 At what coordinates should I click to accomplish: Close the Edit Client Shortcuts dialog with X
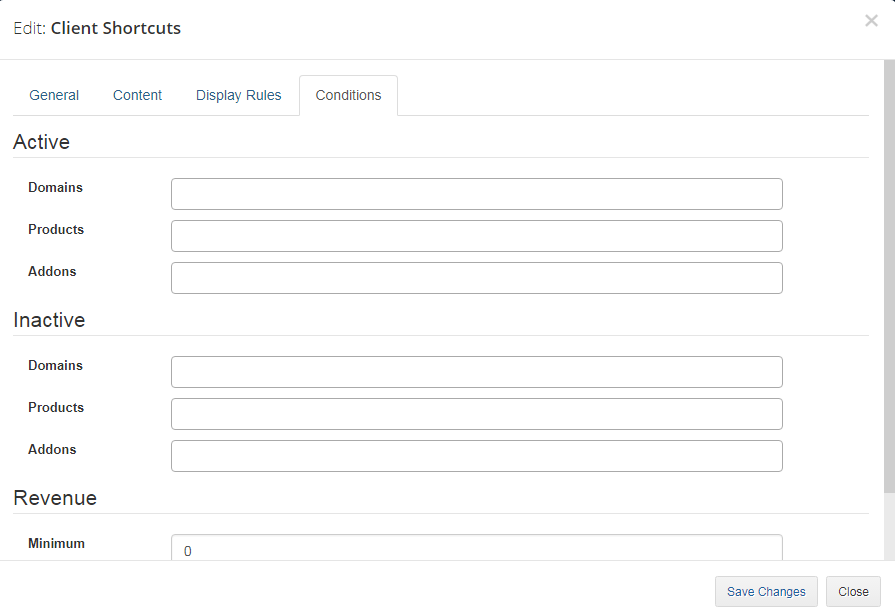(x=871, y=21)
